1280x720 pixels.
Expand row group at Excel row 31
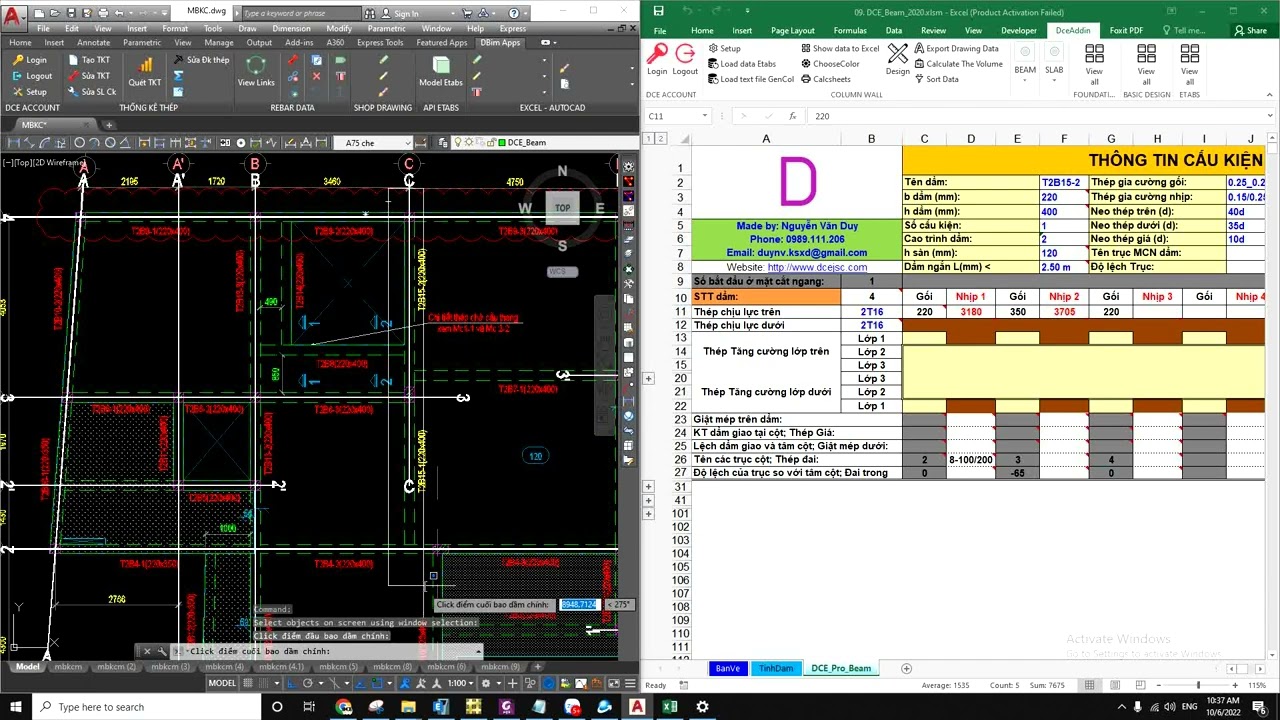tap(648, 487)
